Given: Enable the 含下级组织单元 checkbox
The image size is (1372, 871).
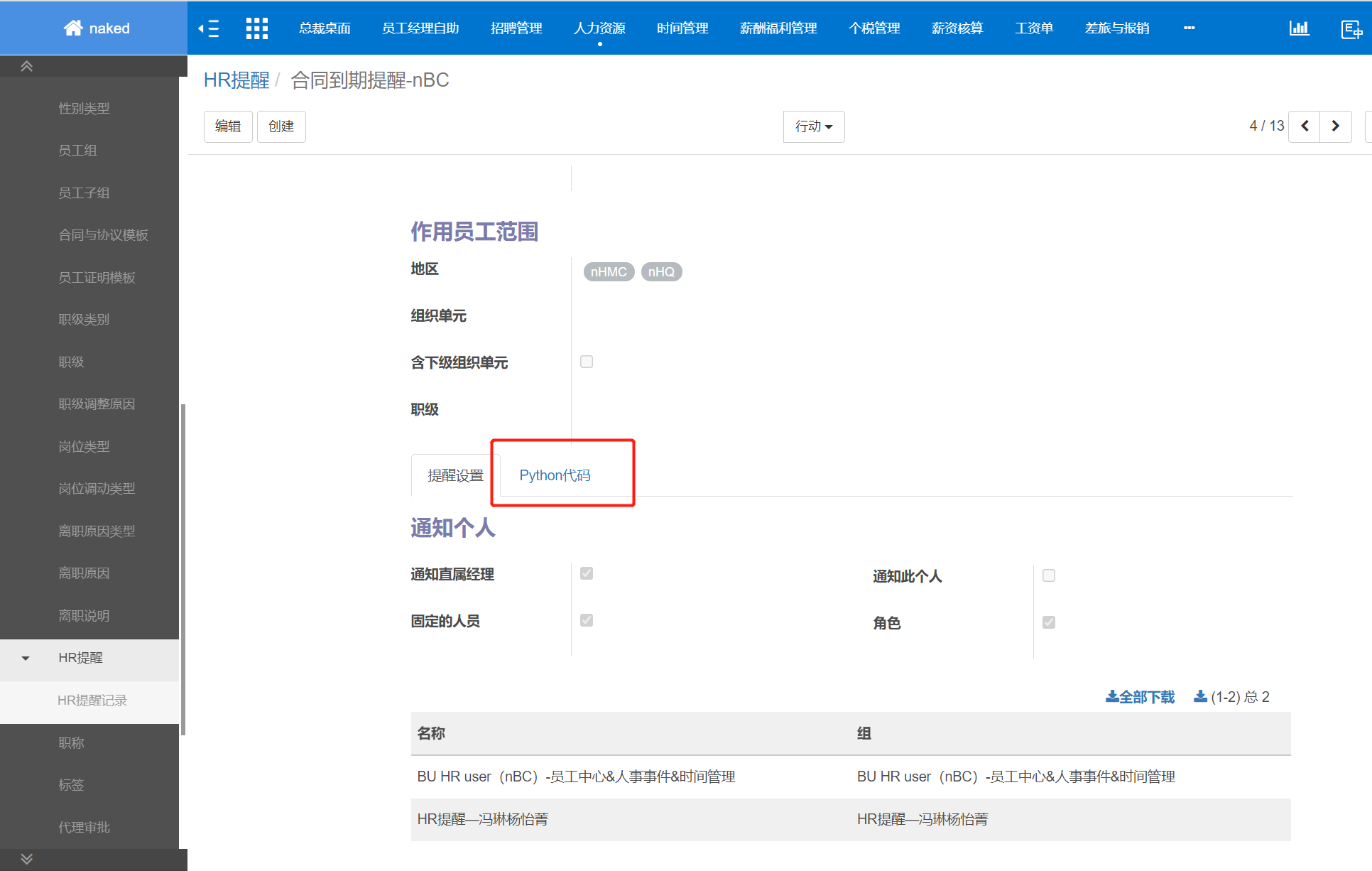Looking at the screenshot, I should point(586,362).
